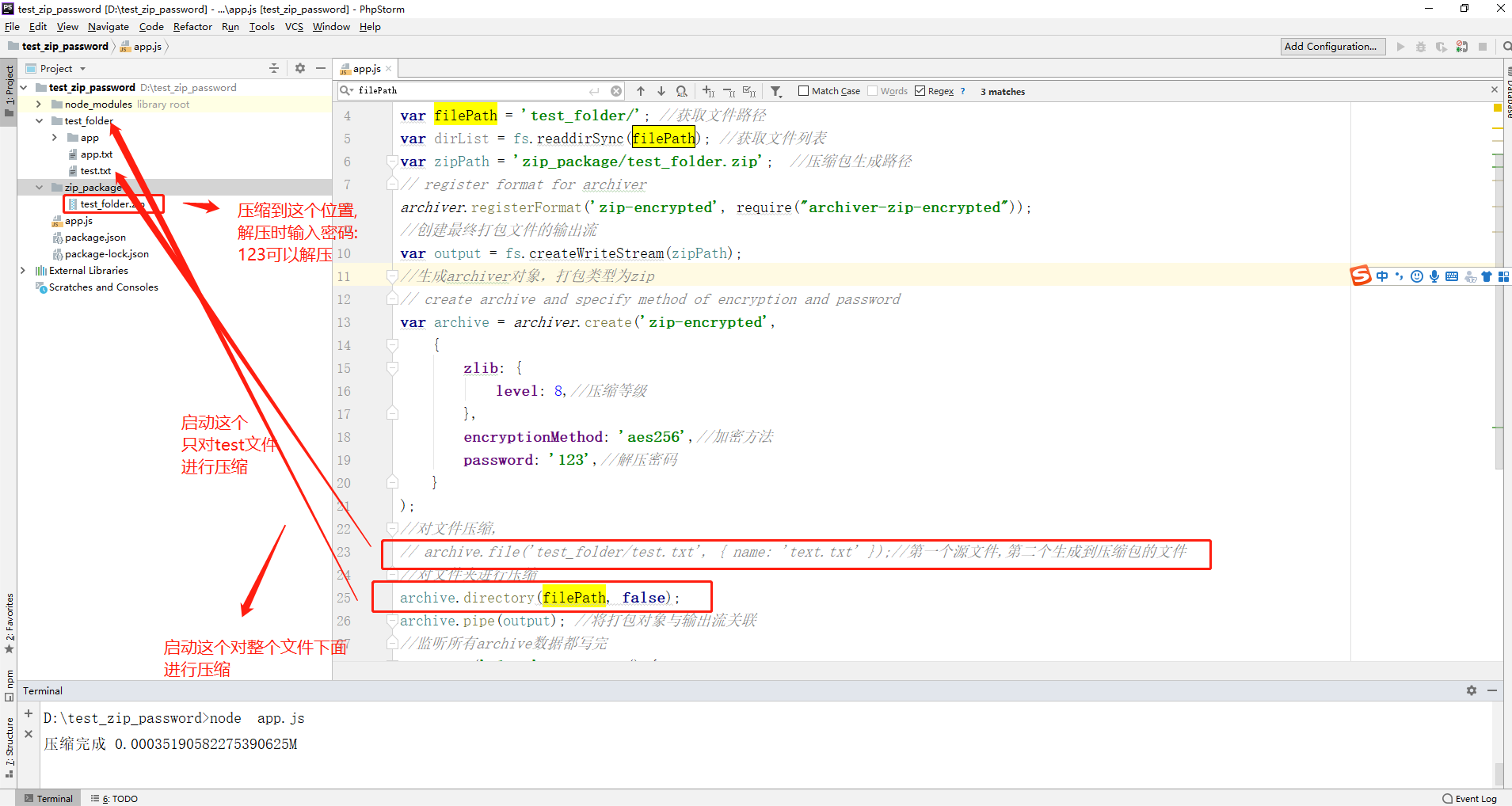The height and width of the screenshot is (806, 1512).
Task: Collapse the zip_package folder
Action: 39,187
